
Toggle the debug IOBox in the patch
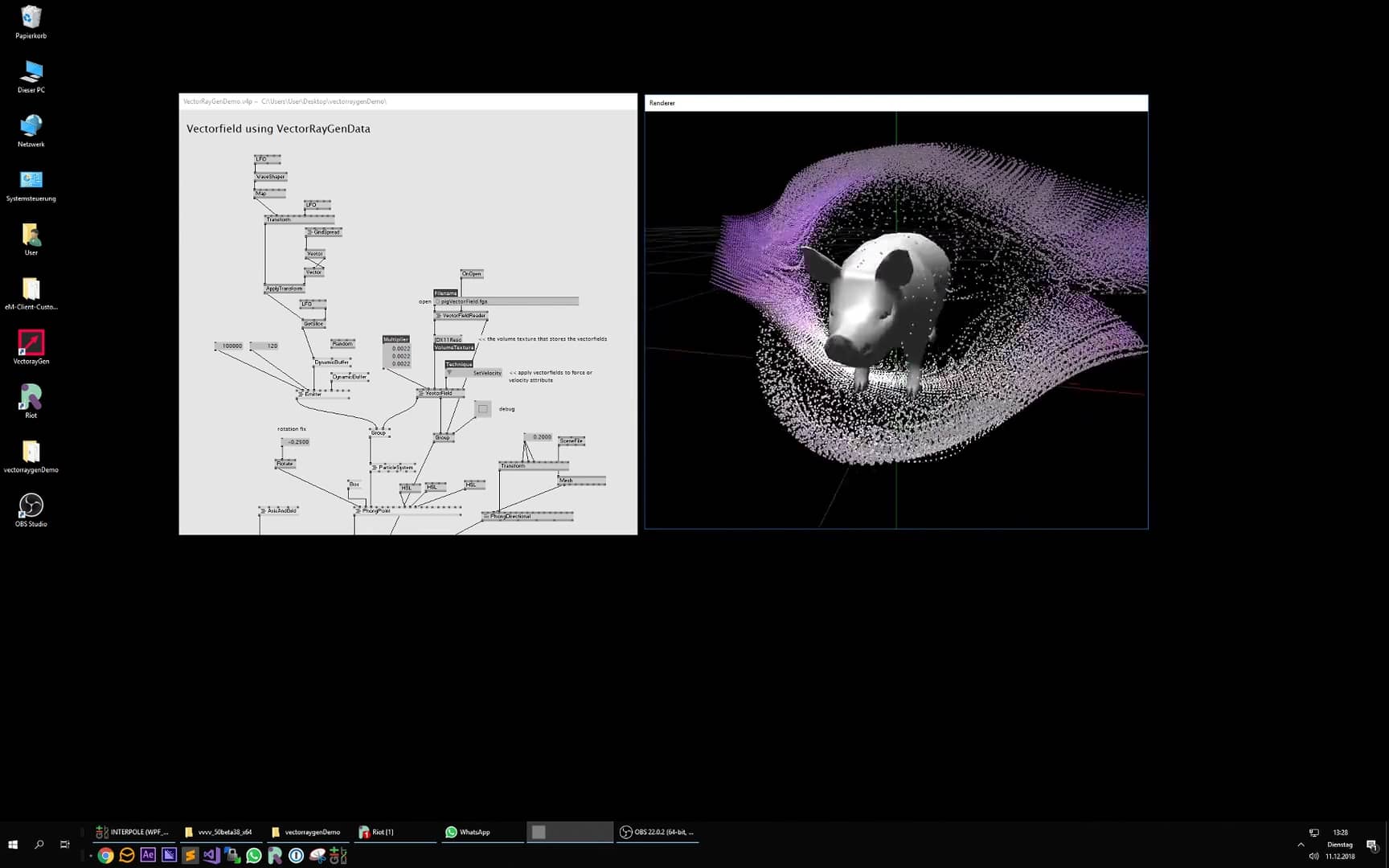(481, 408)
